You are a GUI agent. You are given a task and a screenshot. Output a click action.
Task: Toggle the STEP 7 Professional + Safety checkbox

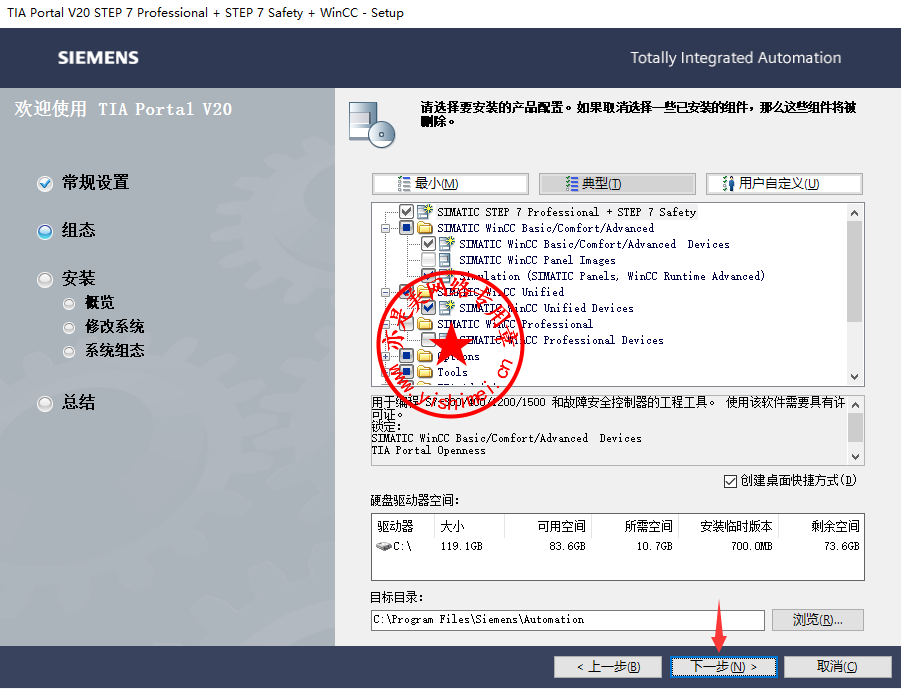(x=406, y=211)
